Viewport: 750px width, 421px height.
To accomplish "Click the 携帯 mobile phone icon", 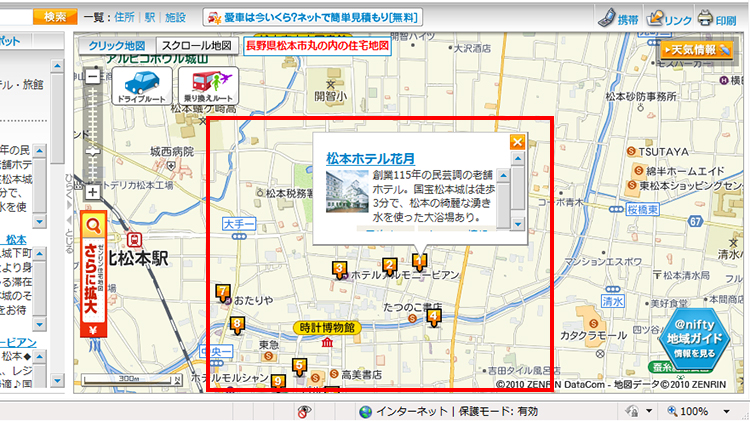I will 607,17.
